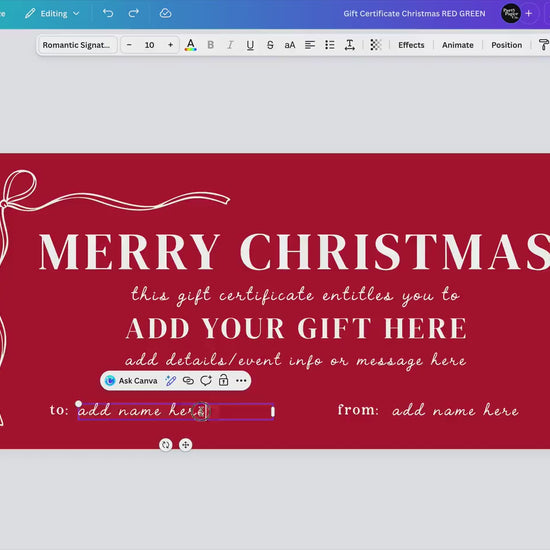Decrease font size with minus button
550x550 pixels.
click(x=129, y=45)
